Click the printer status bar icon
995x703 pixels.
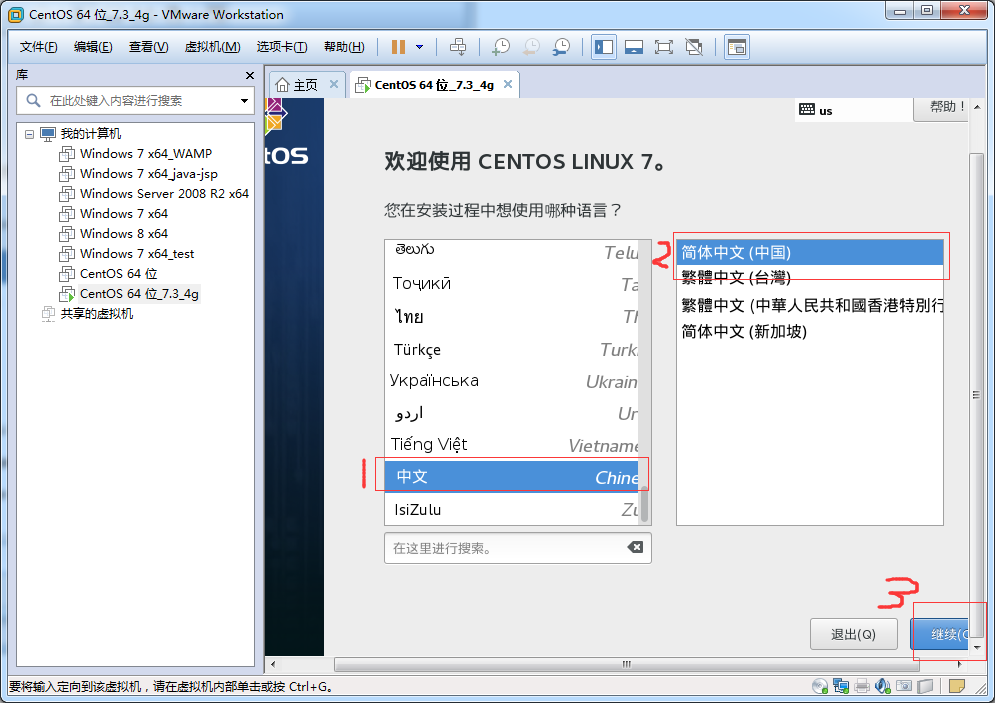tap(862, 686)
